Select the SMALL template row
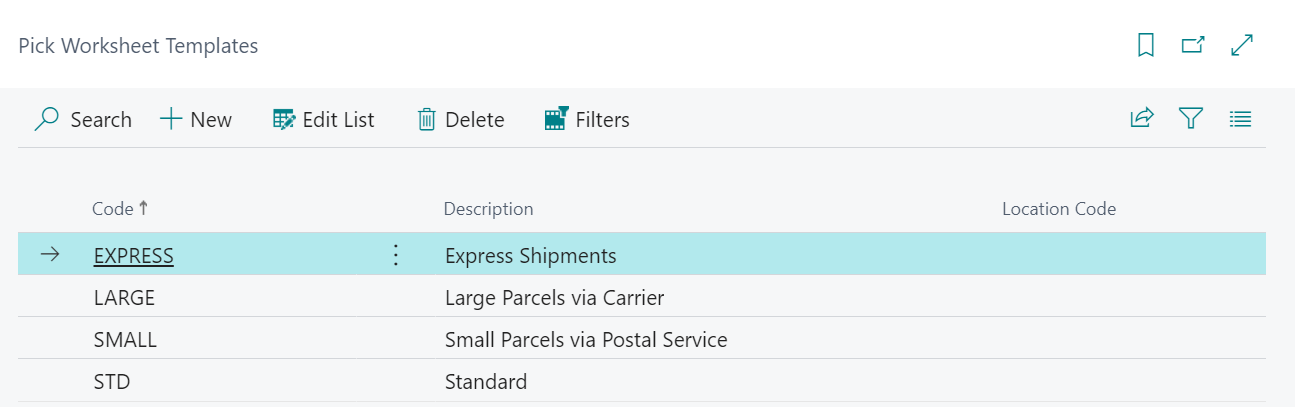The image size is (1295, 407). [642, 340]
